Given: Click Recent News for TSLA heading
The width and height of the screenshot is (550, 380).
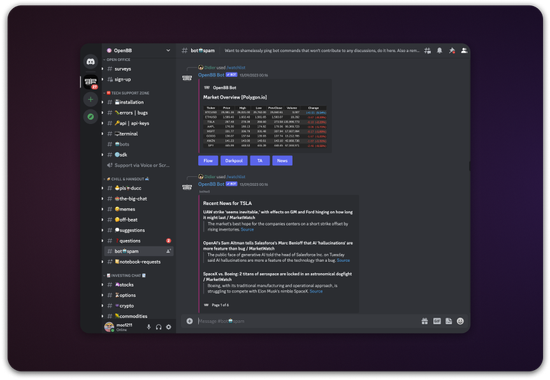Looking at the screenshot, I should coord(227,203).
